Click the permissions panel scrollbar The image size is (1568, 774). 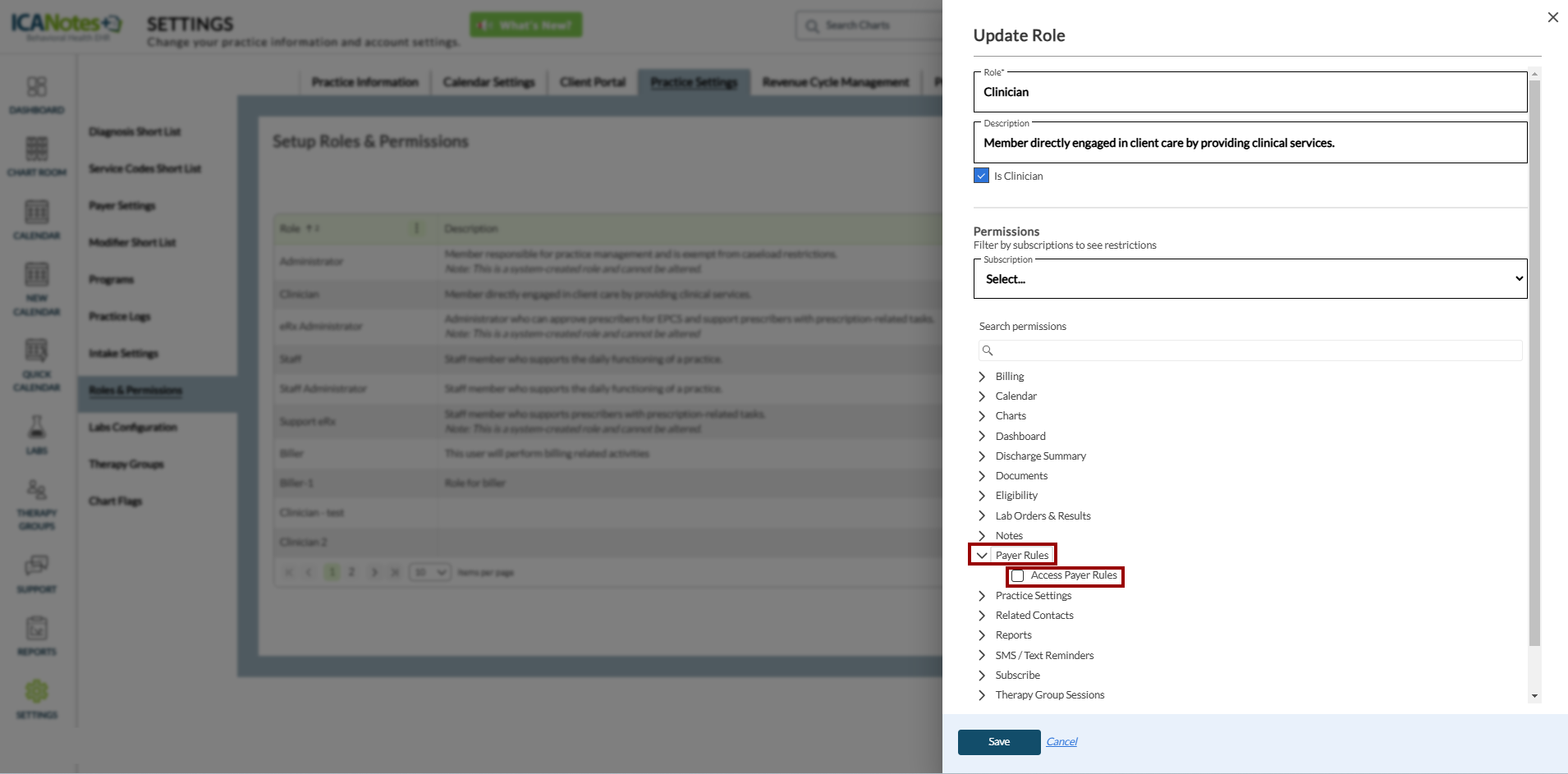coord(1534,361)
